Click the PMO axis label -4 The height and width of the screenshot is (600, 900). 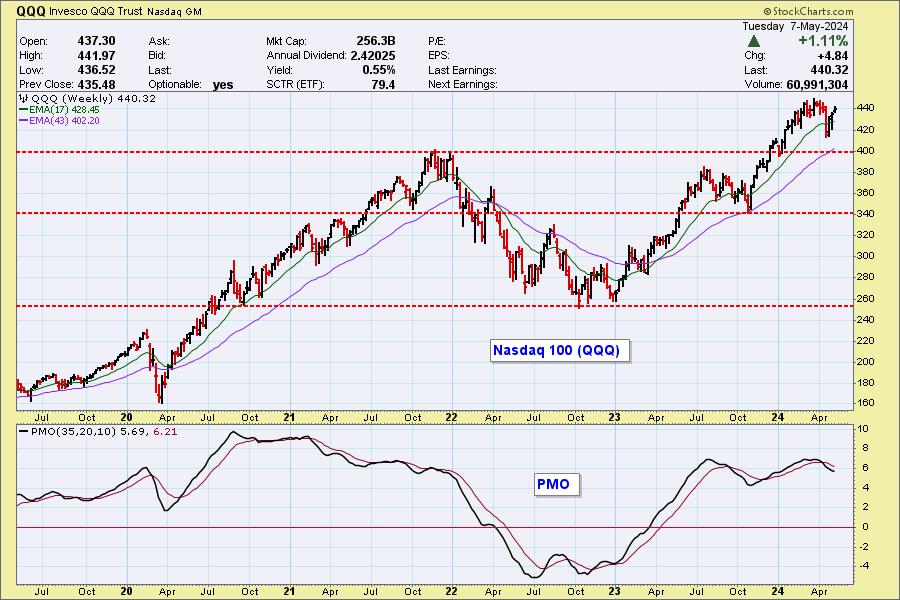coord(862,566)
